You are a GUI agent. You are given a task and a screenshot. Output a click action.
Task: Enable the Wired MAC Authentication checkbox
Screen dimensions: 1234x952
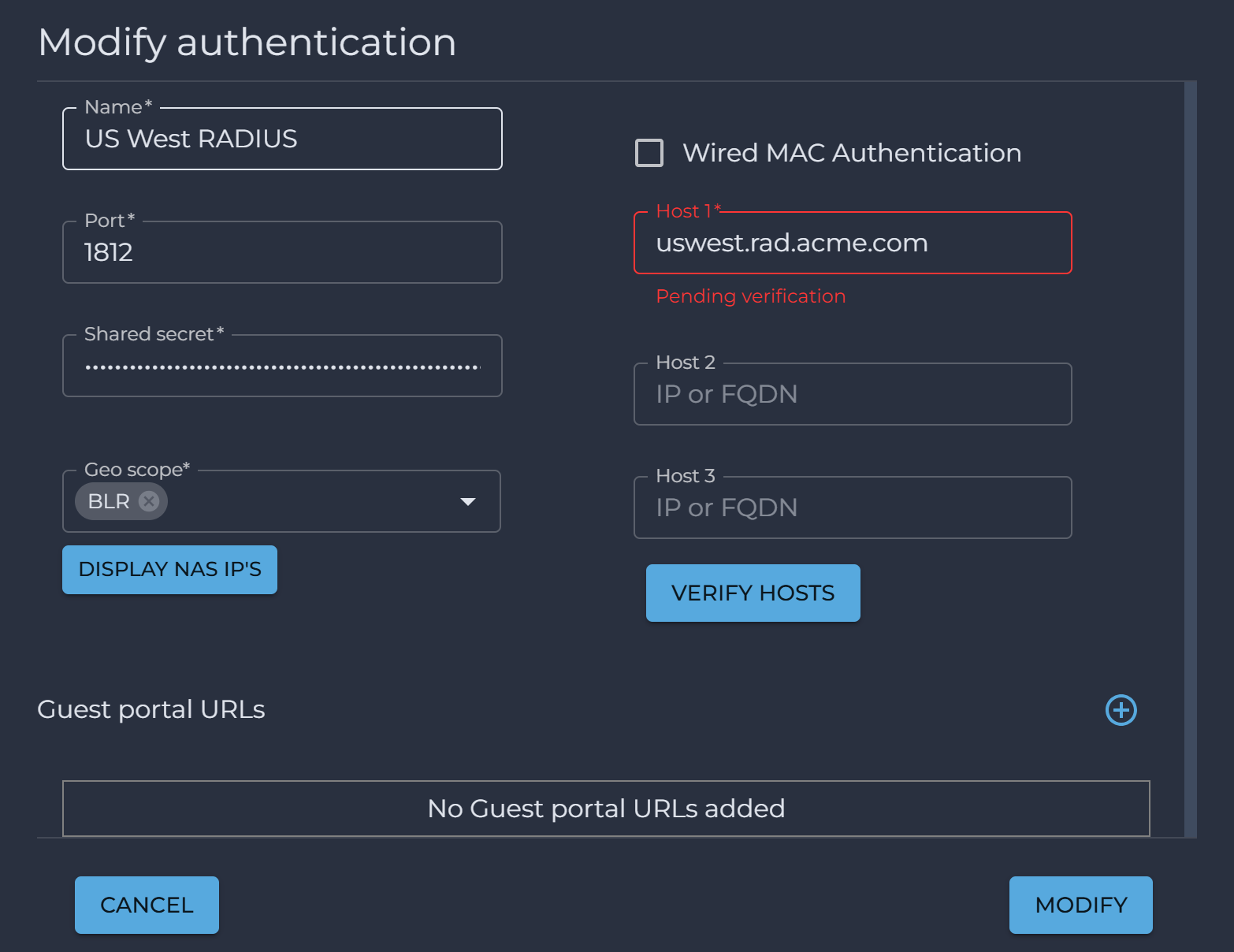pos(649,153)
